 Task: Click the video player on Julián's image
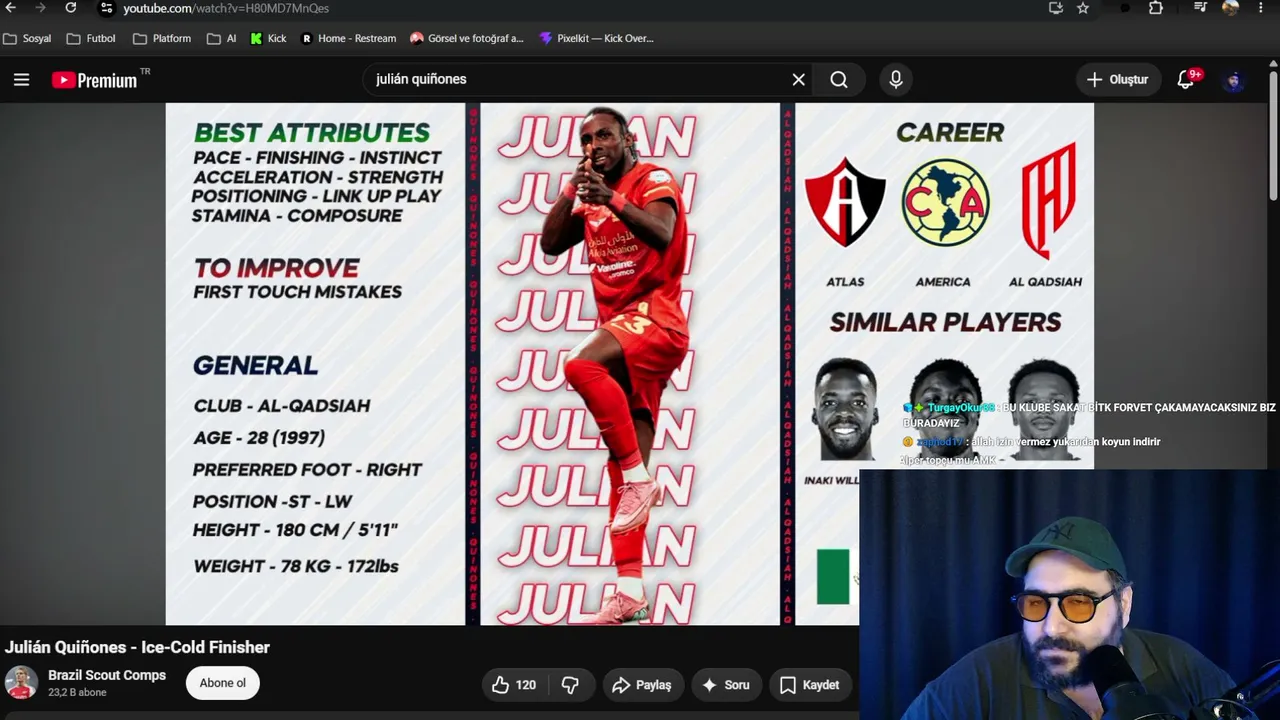click(629, 364)
